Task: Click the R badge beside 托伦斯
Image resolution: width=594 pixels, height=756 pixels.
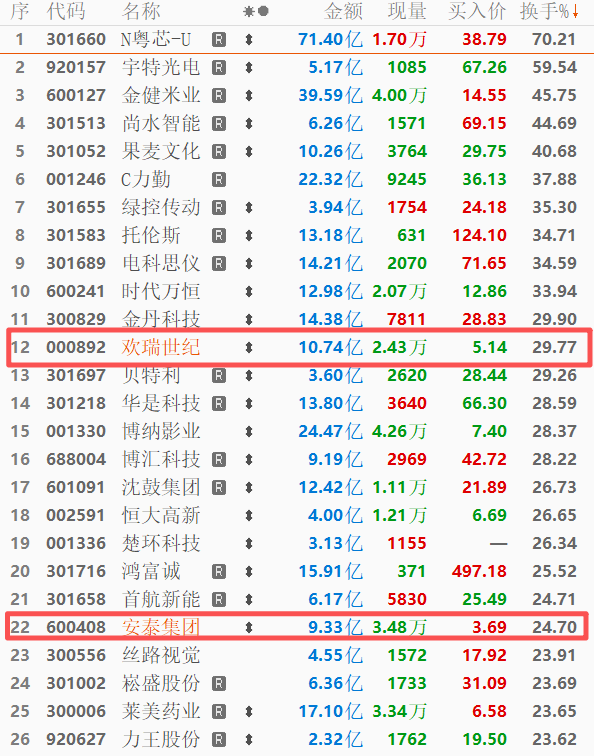Action: coord(219,235)
